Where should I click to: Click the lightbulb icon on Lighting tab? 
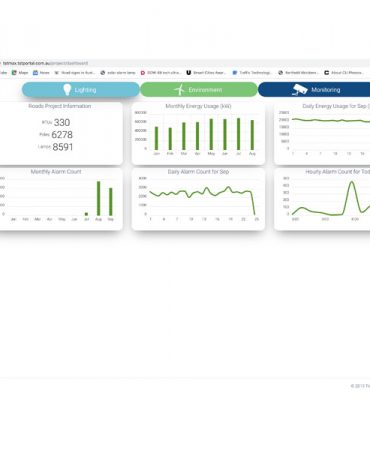coord(67,90)
